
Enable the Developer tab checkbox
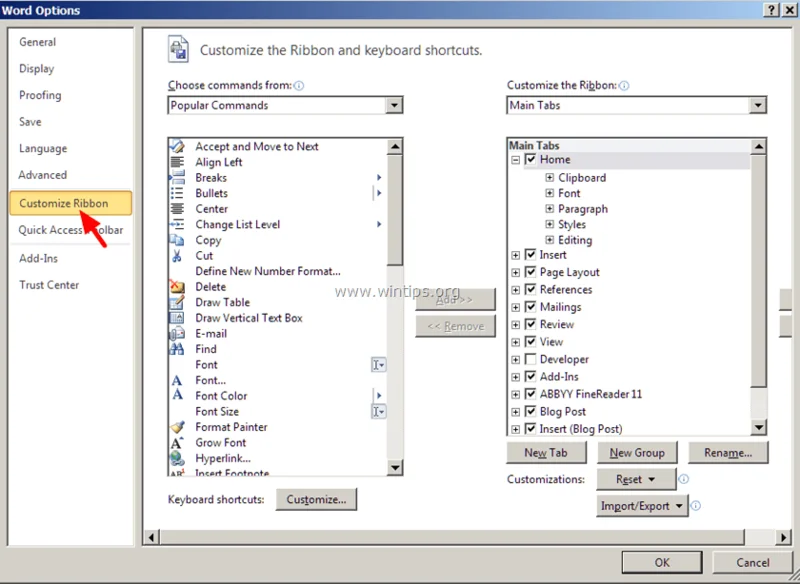coord(530,359)
